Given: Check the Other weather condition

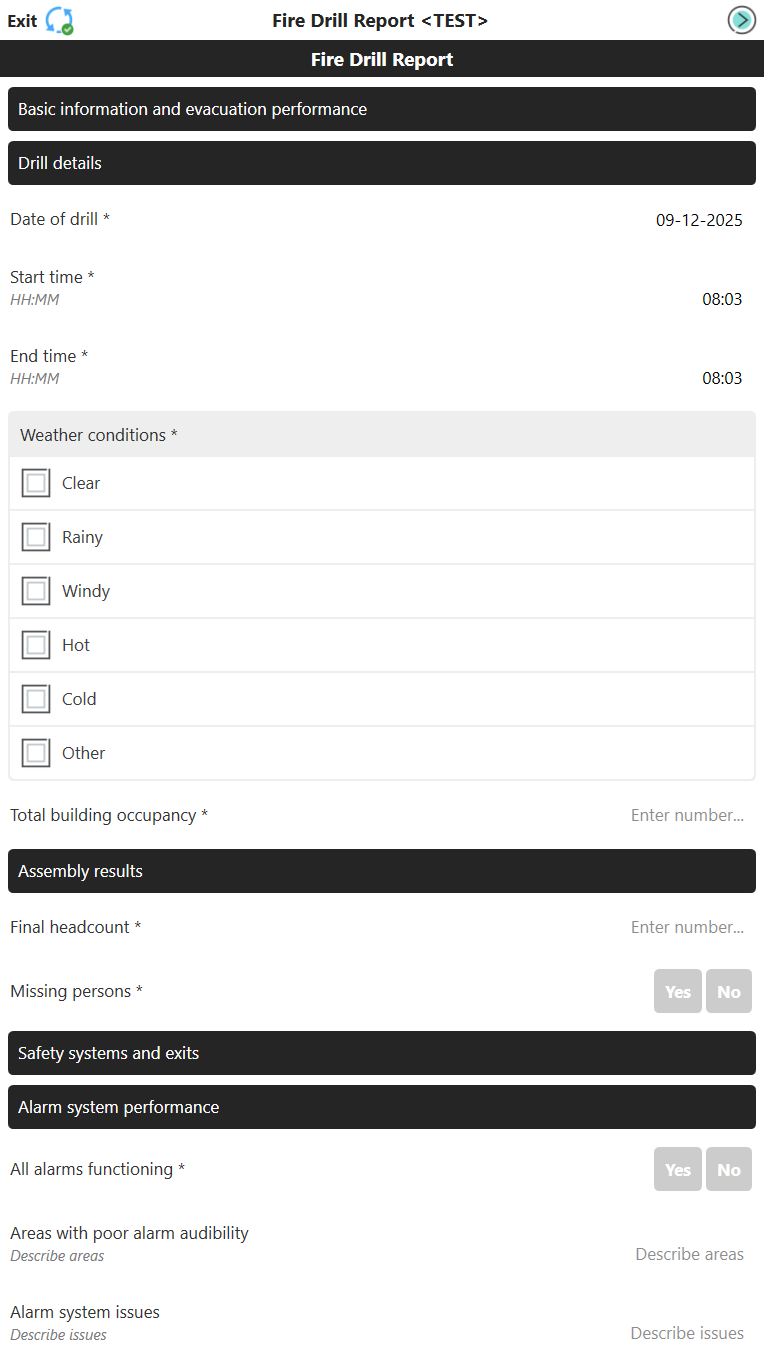Looking at the screenshot, I should (36, 752).
